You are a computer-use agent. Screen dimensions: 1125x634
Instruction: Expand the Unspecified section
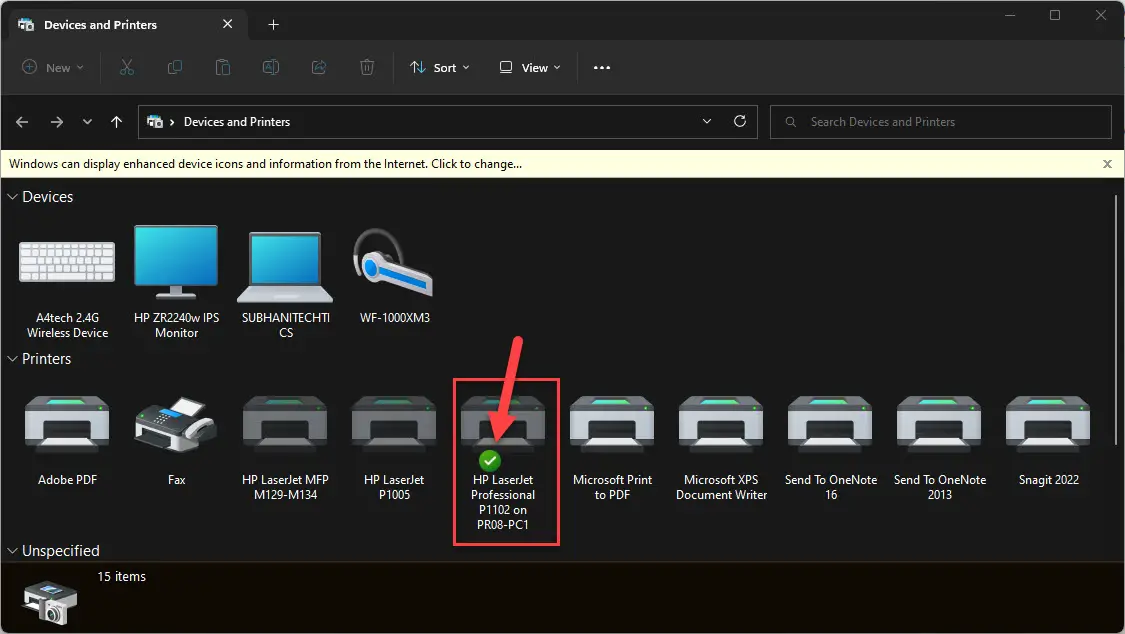[x=12, y=550]
